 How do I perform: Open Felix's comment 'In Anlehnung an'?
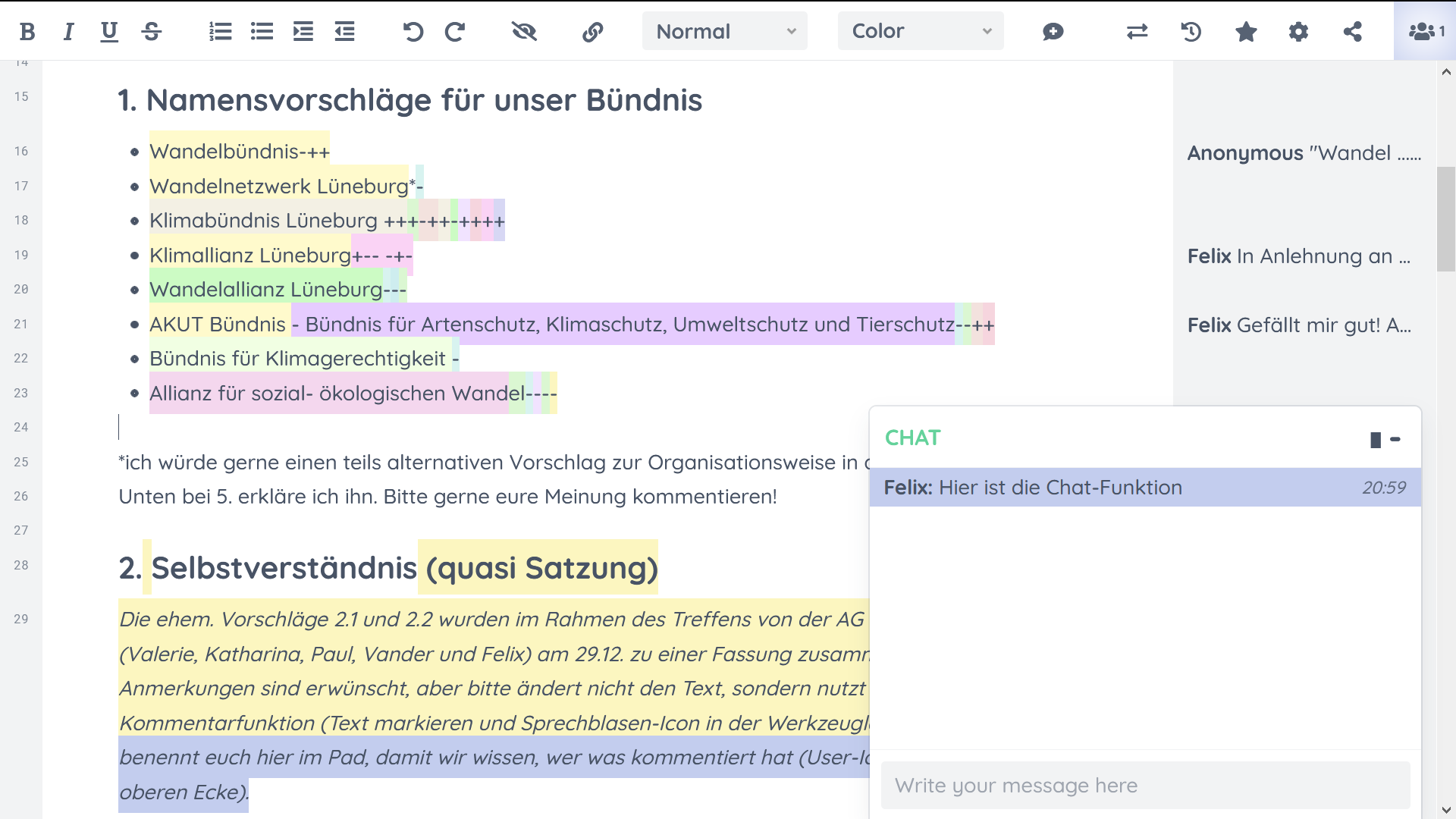1298,256
